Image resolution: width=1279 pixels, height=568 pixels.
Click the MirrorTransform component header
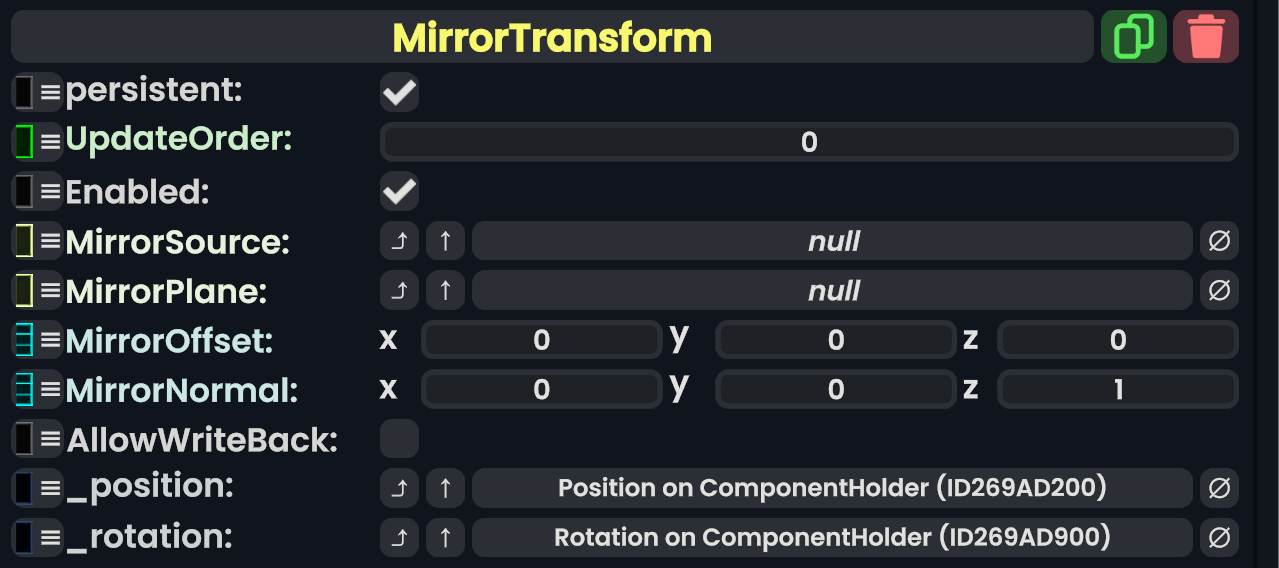(552, 37)
